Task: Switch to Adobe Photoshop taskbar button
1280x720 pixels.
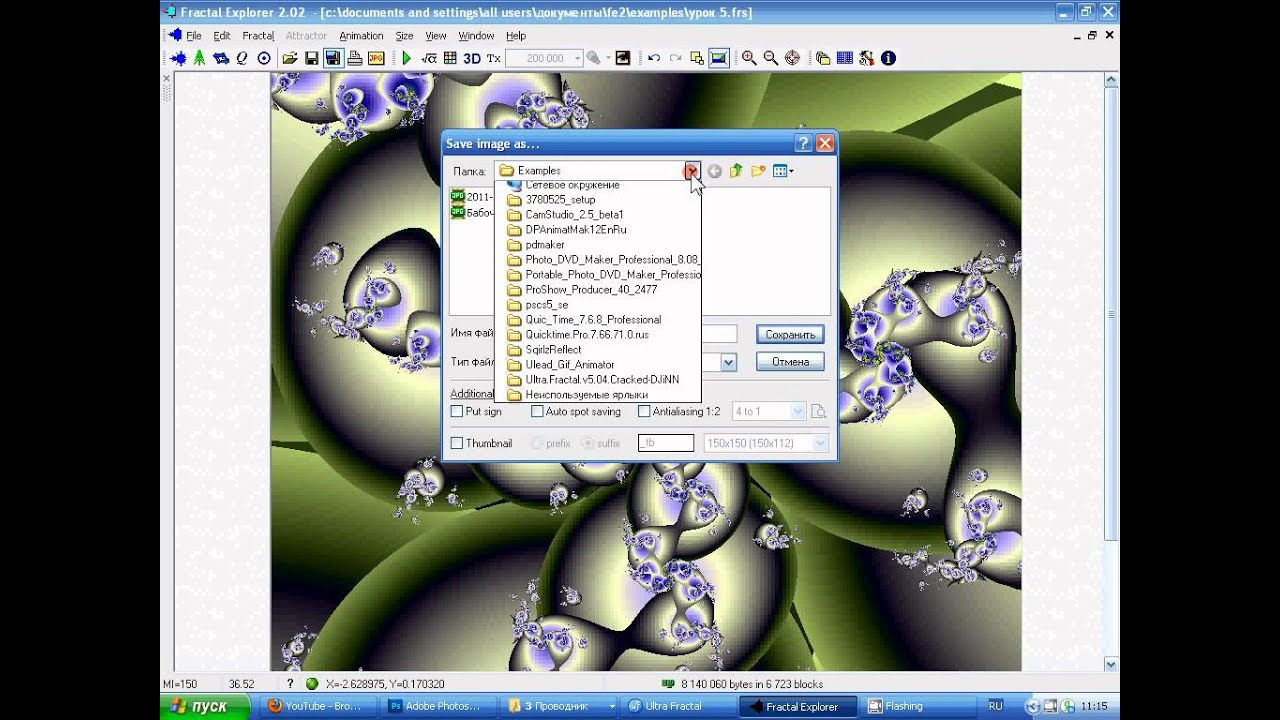Action: [440, 706]
